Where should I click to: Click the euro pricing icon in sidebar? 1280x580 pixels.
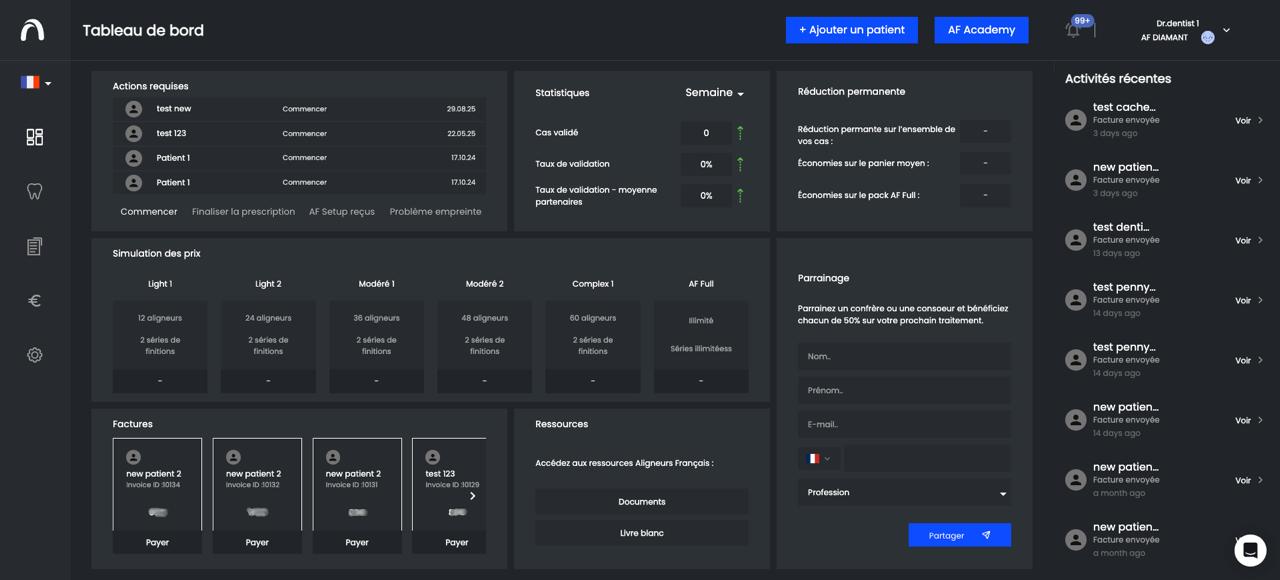pos(34,300)
